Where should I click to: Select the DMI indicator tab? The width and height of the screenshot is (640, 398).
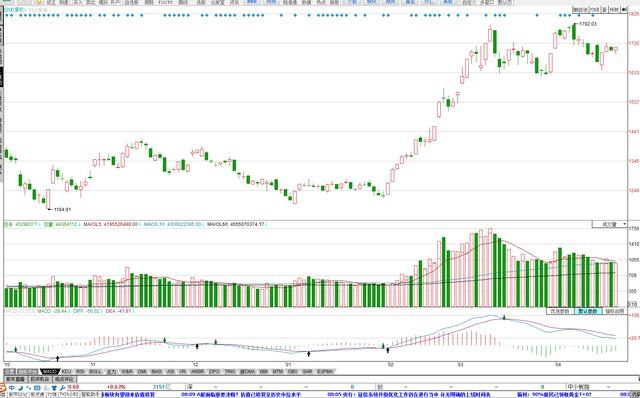(x=142, y=371)
